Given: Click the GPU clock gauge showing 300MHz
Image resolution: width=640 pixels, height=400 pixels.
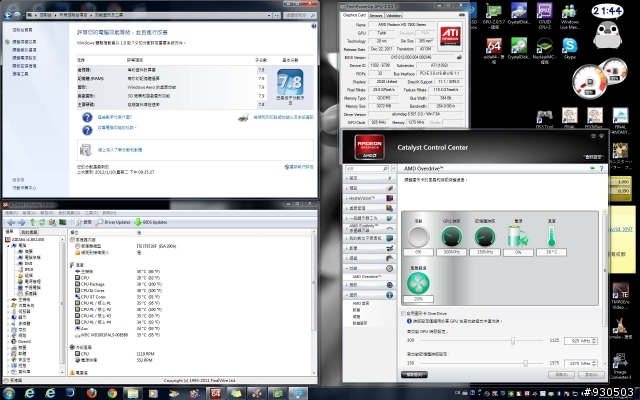Looking at the screenshot, I should [451, 237].
